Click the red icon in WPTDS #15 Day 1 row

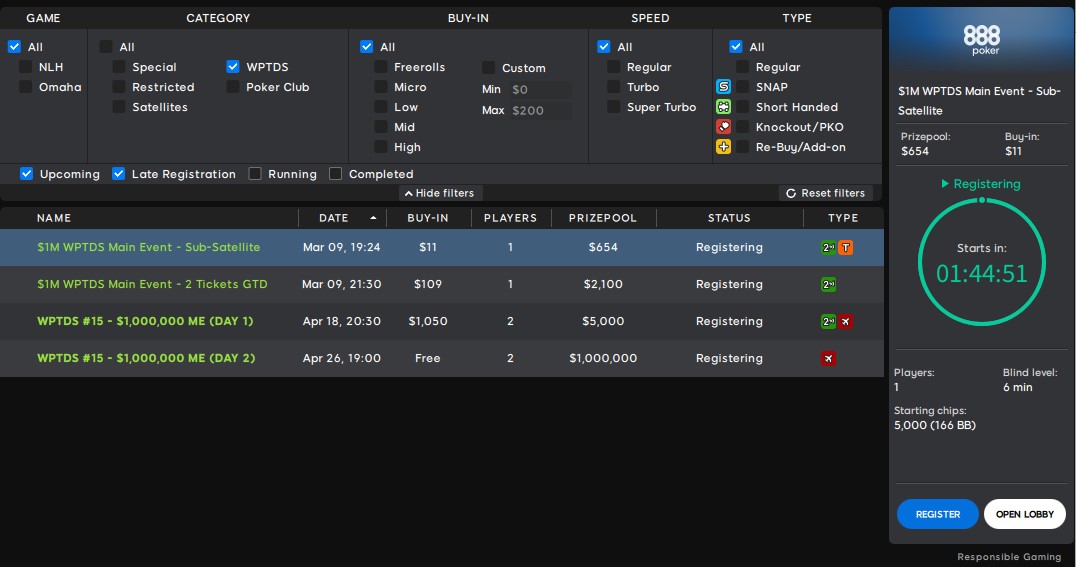click(x=845, y=321)
